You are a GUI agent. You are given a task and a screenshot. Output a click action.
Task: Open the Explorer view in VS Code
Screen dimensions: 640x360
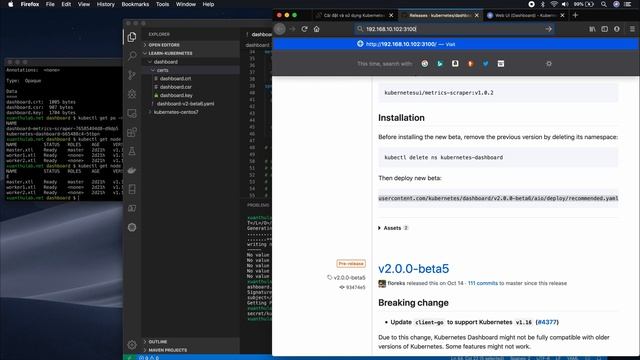pos(132,37)
